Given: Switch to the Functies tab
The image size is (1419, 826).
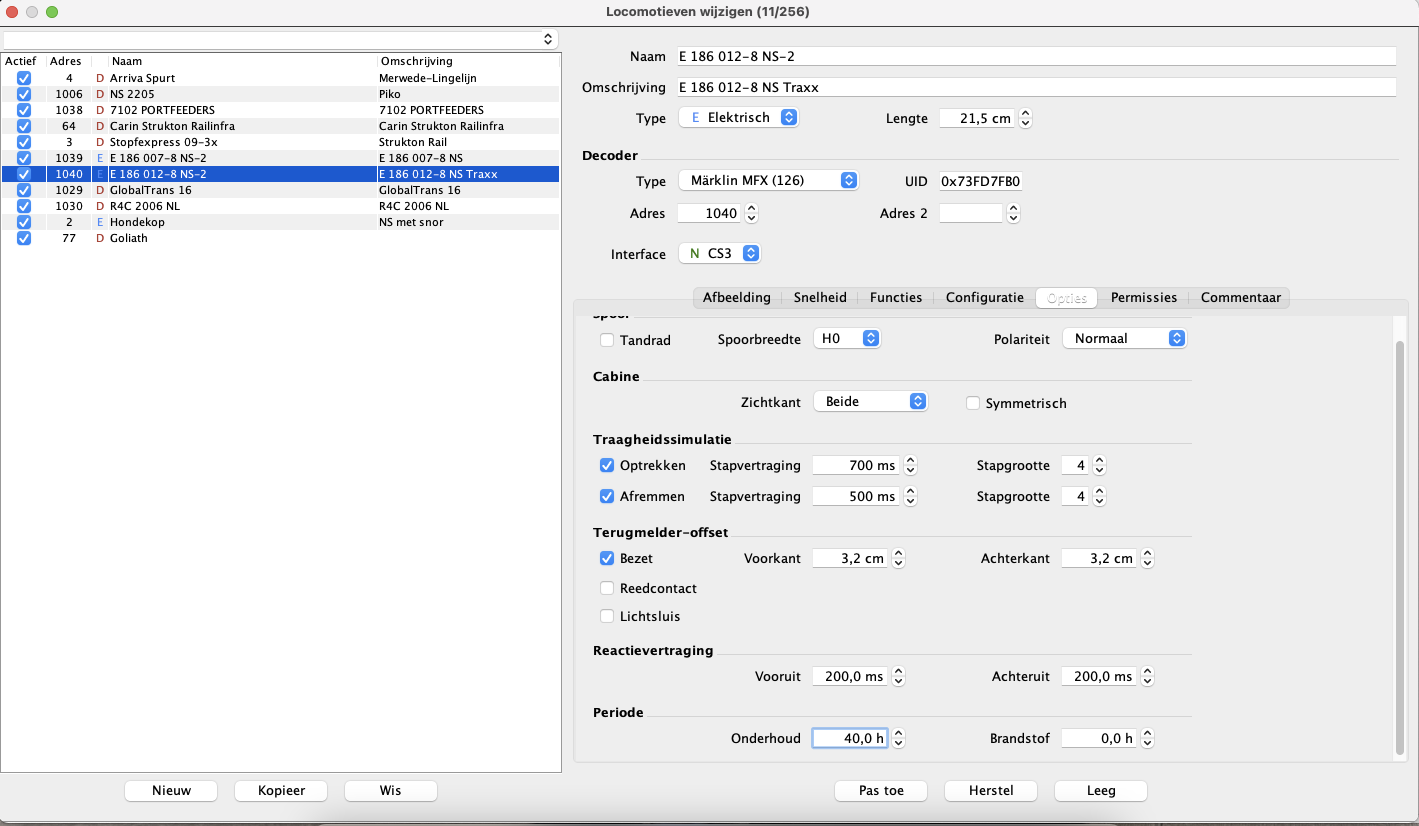Looking at the screenshot, I should coord(896,297).
